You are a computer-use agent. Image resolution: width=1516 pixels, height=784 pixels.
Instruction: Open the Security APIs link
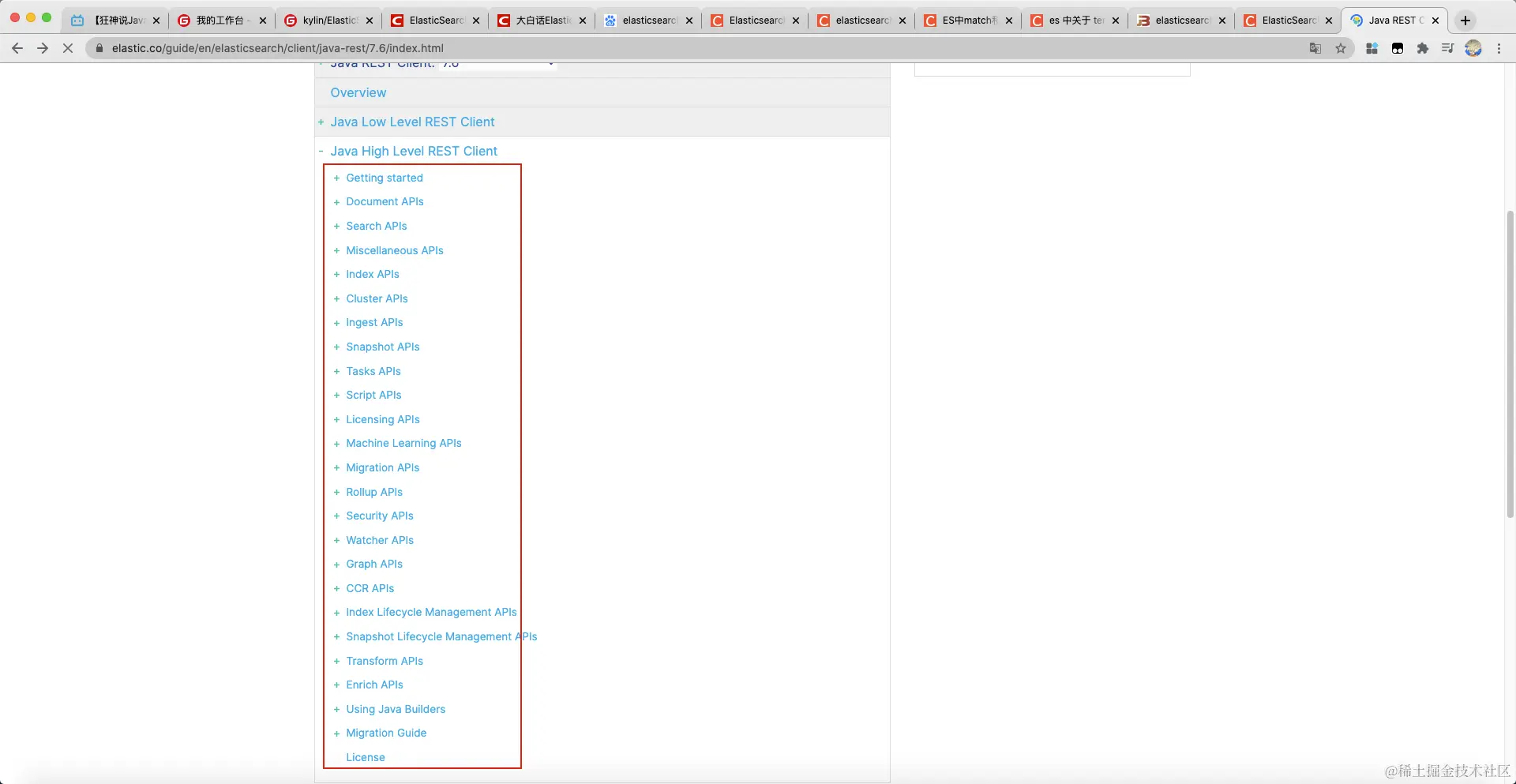pyautogui.click(x=380, y=516)
